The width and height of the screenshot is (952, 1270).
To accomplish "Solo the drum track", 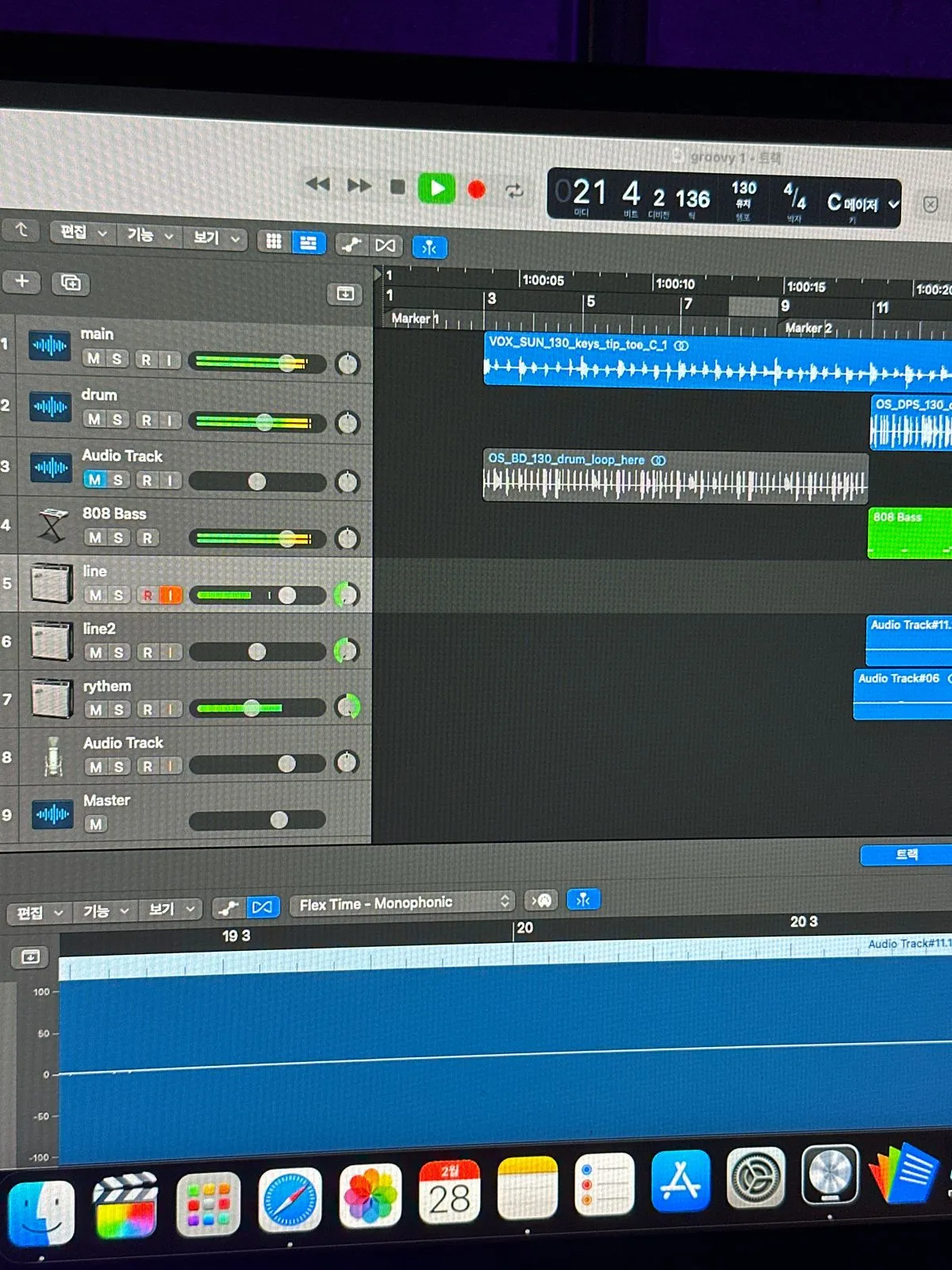I will pos(117,419).
